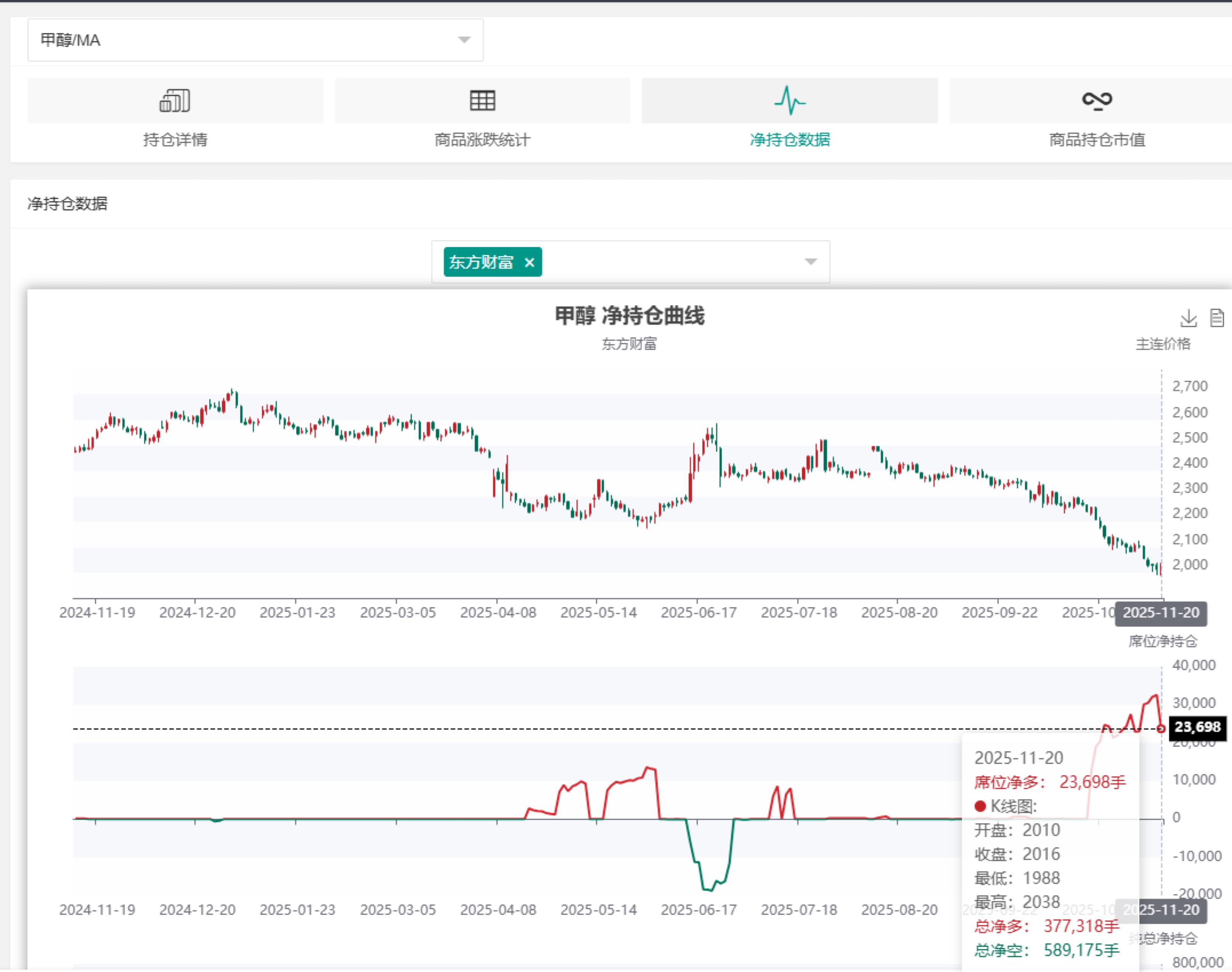
Task: Click 2025-06-17 date on lower chart axis
Action: [699, 909]
